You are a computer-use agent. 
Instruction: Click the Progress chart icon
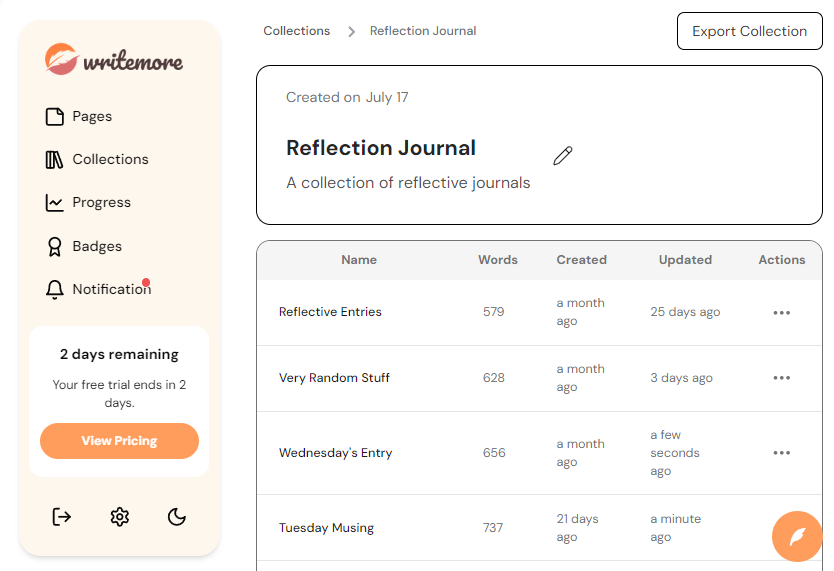coord(55,203)
